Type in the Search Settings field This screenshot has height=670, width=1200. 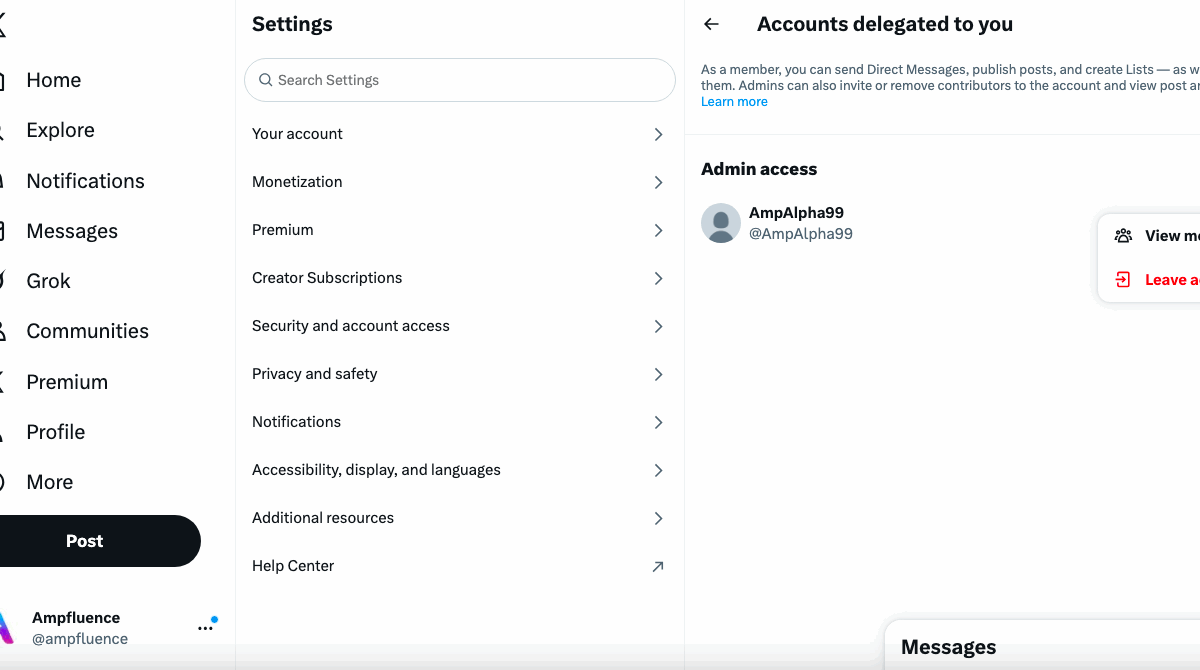pos(470,80)
